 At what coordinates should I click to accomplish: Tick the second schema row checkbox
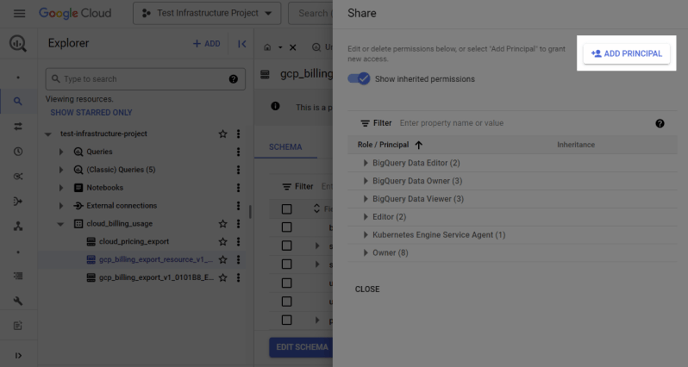coord(287,245)
